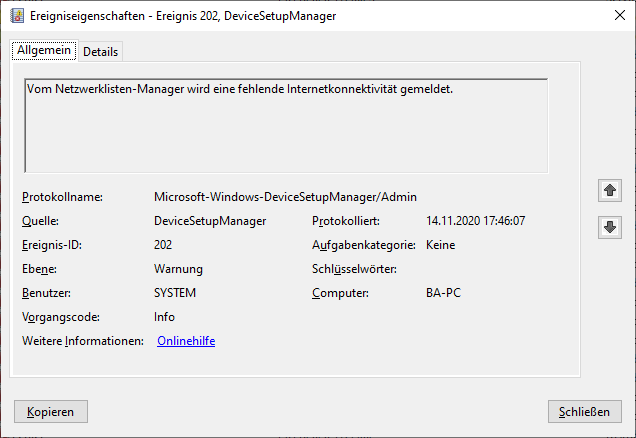Screen dimensions: 636x438
Task: Click inside the event description text box
Action: click(x=286, y=126)
